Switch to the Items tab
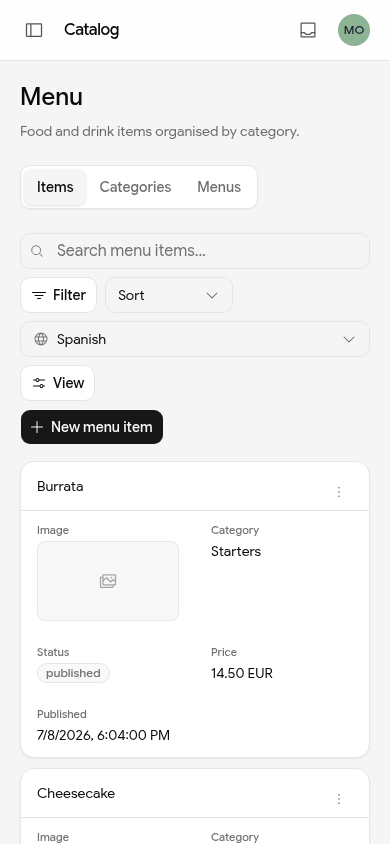The height and width of the screenshot is (844, 390). 55,187
